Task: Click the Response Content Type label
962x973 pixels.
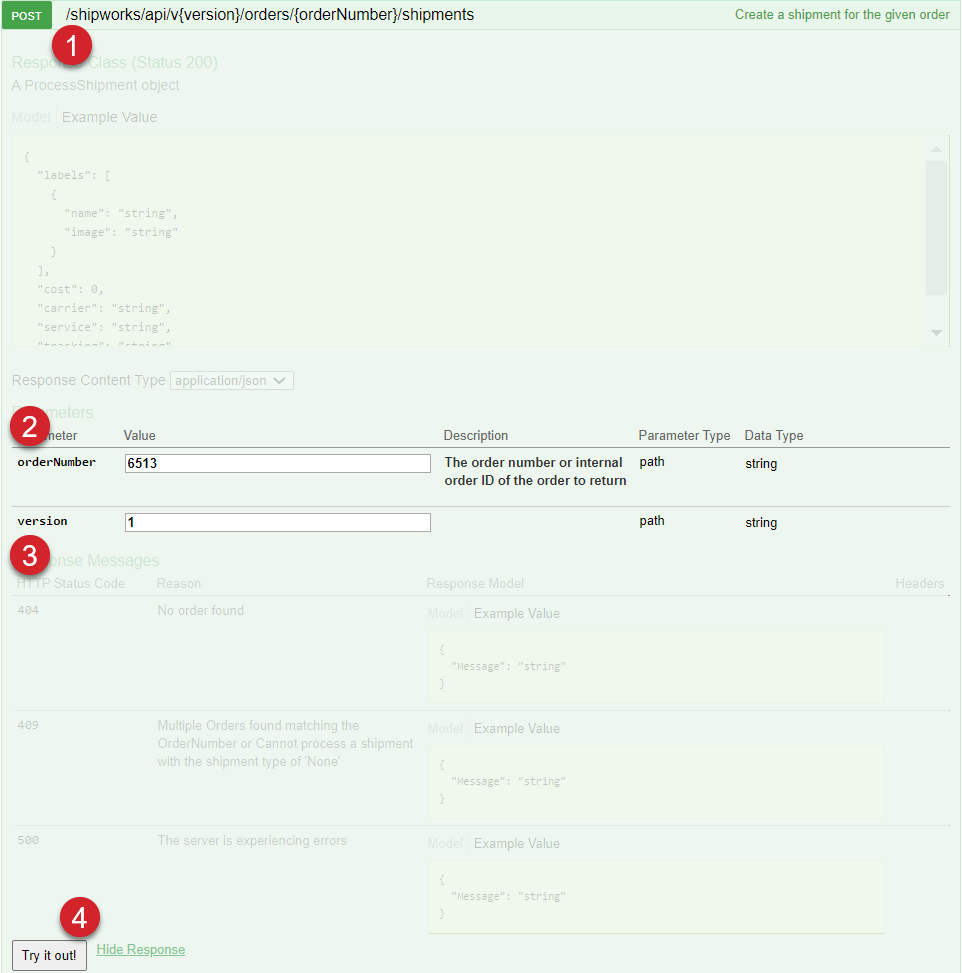Action: click(x=89, y=380)
